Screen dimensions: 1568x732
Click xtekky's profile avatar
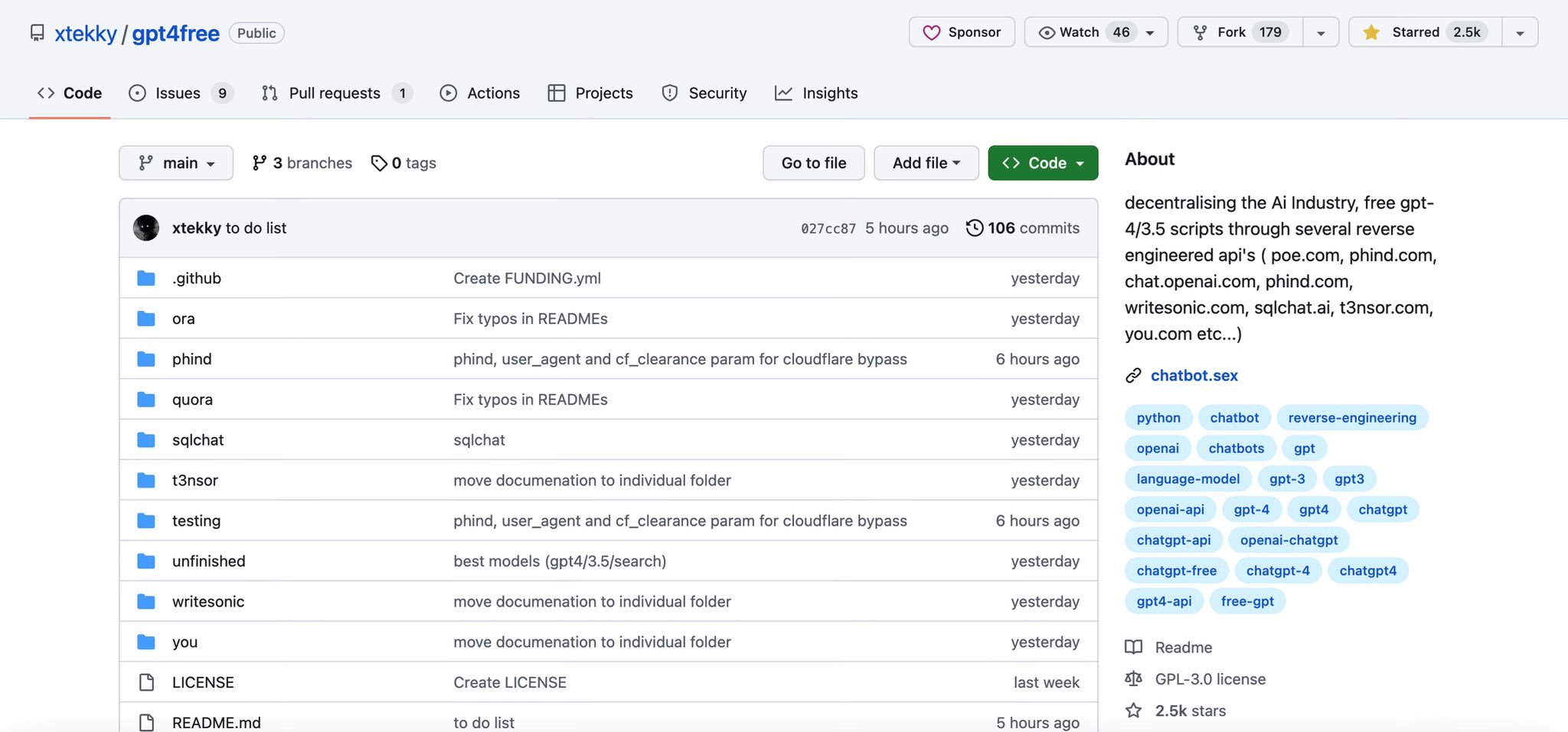(145, 227)
